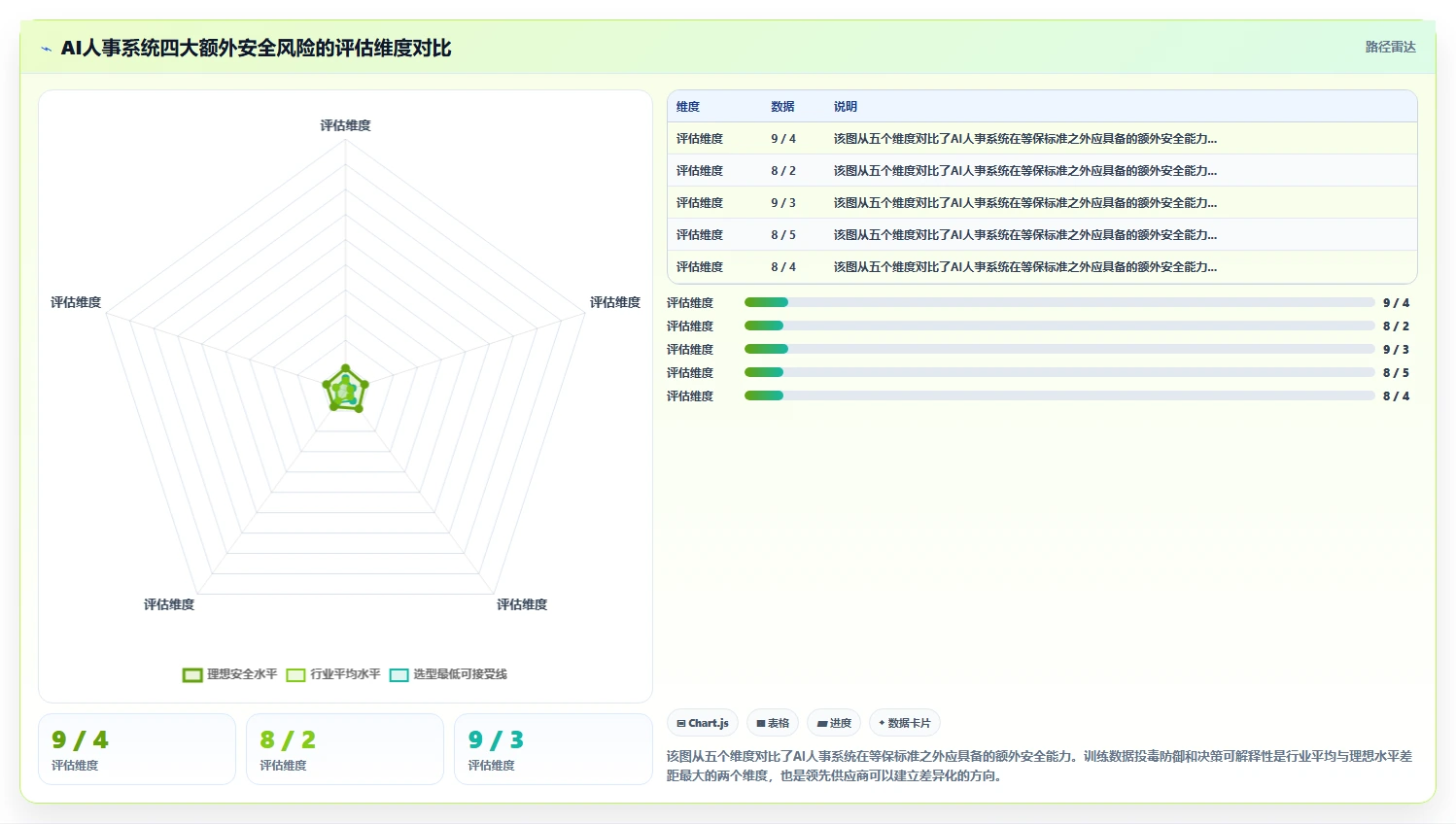Click the summary paragraph starting 该图从五个维度对比了
The width and height of the screenshot is (1456, 824).
pos(1039,766)
